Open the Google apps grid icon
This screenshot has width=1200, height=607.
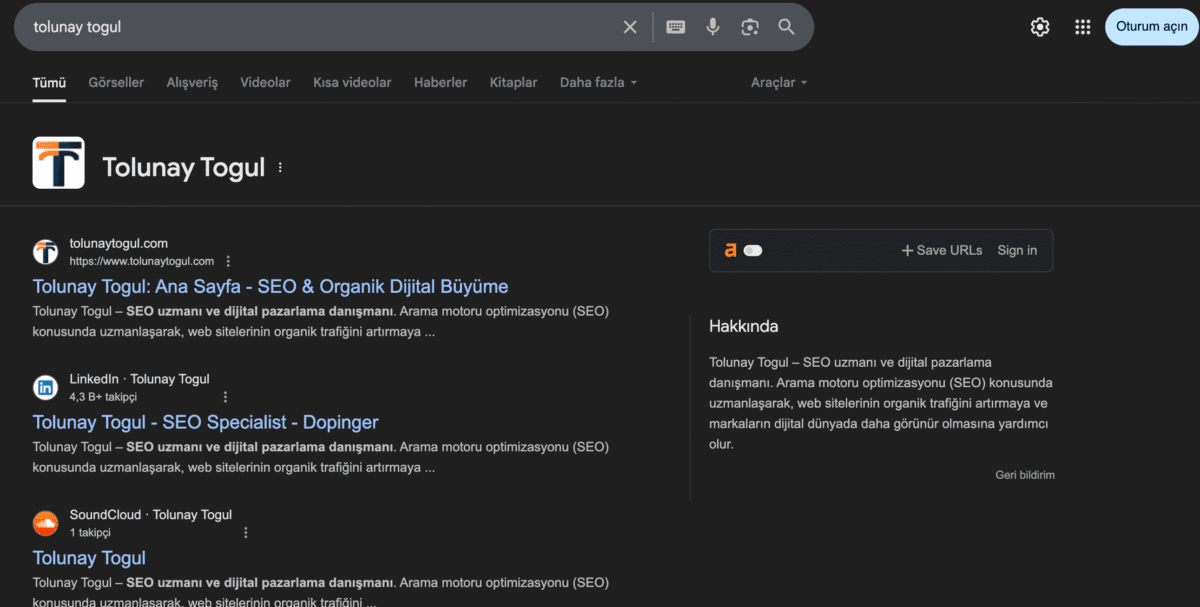tap(1083, 27)
